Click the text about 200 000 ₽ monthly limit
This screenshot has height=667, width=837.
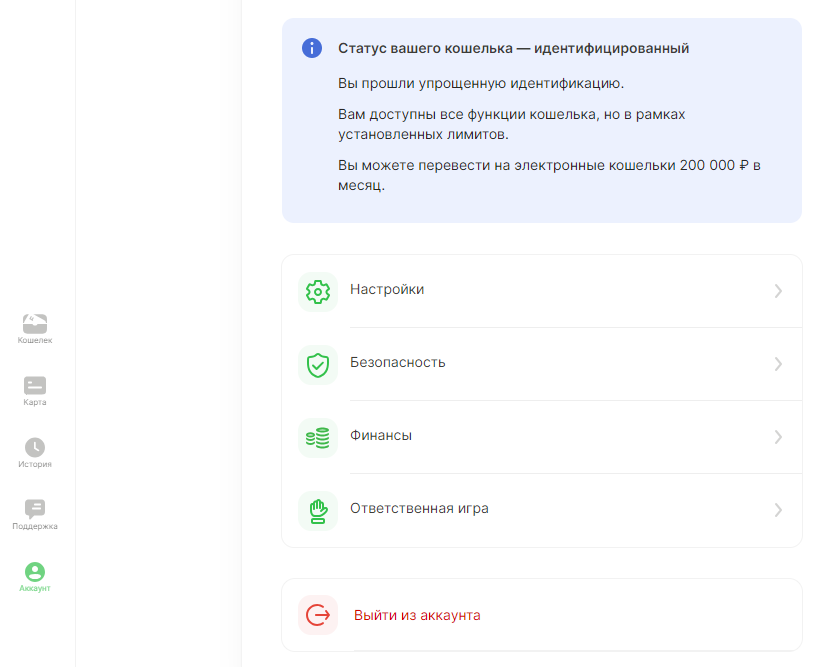(549, 175)
